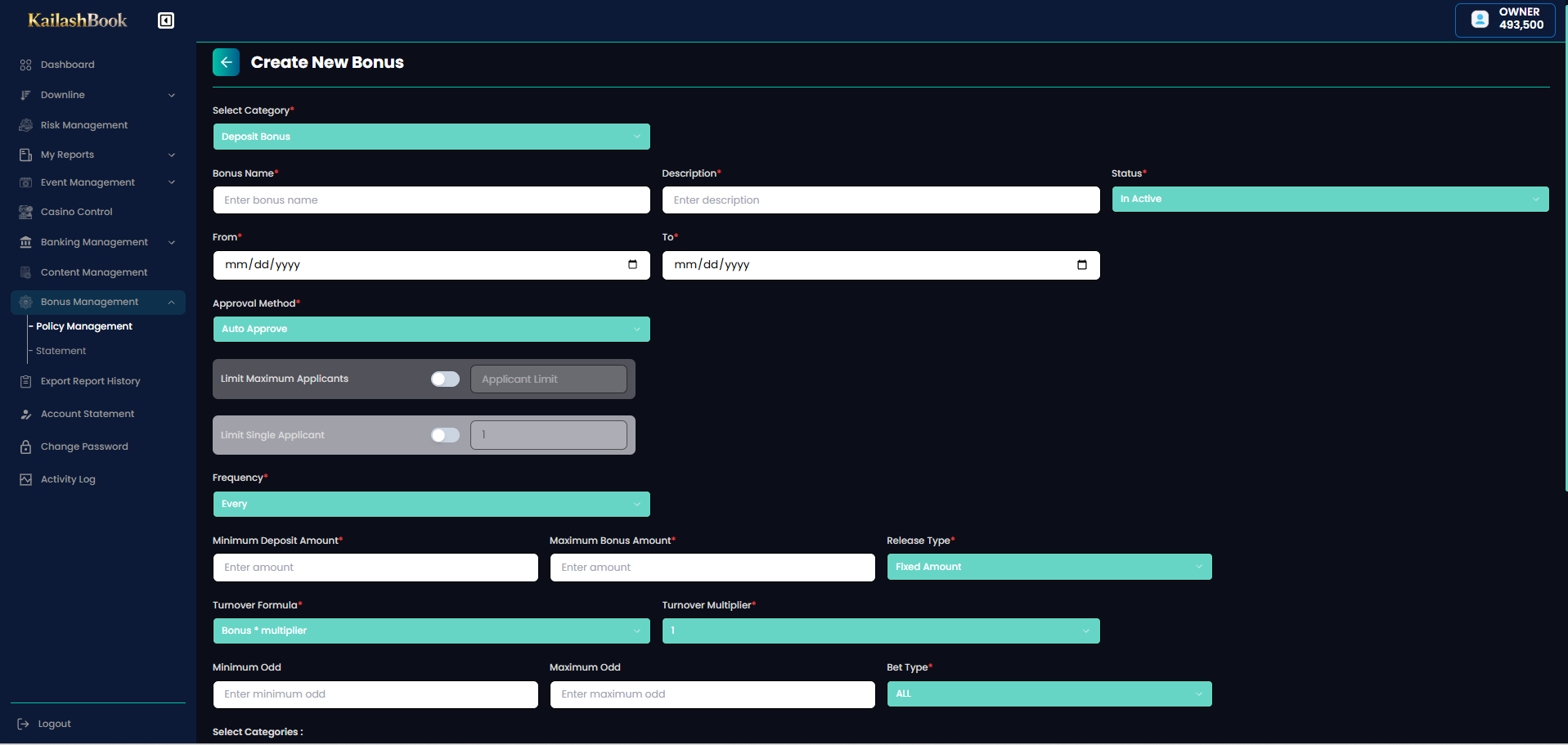1568x745 pixels.
Task: Select Policy Management submenu item
Action: 83,326
